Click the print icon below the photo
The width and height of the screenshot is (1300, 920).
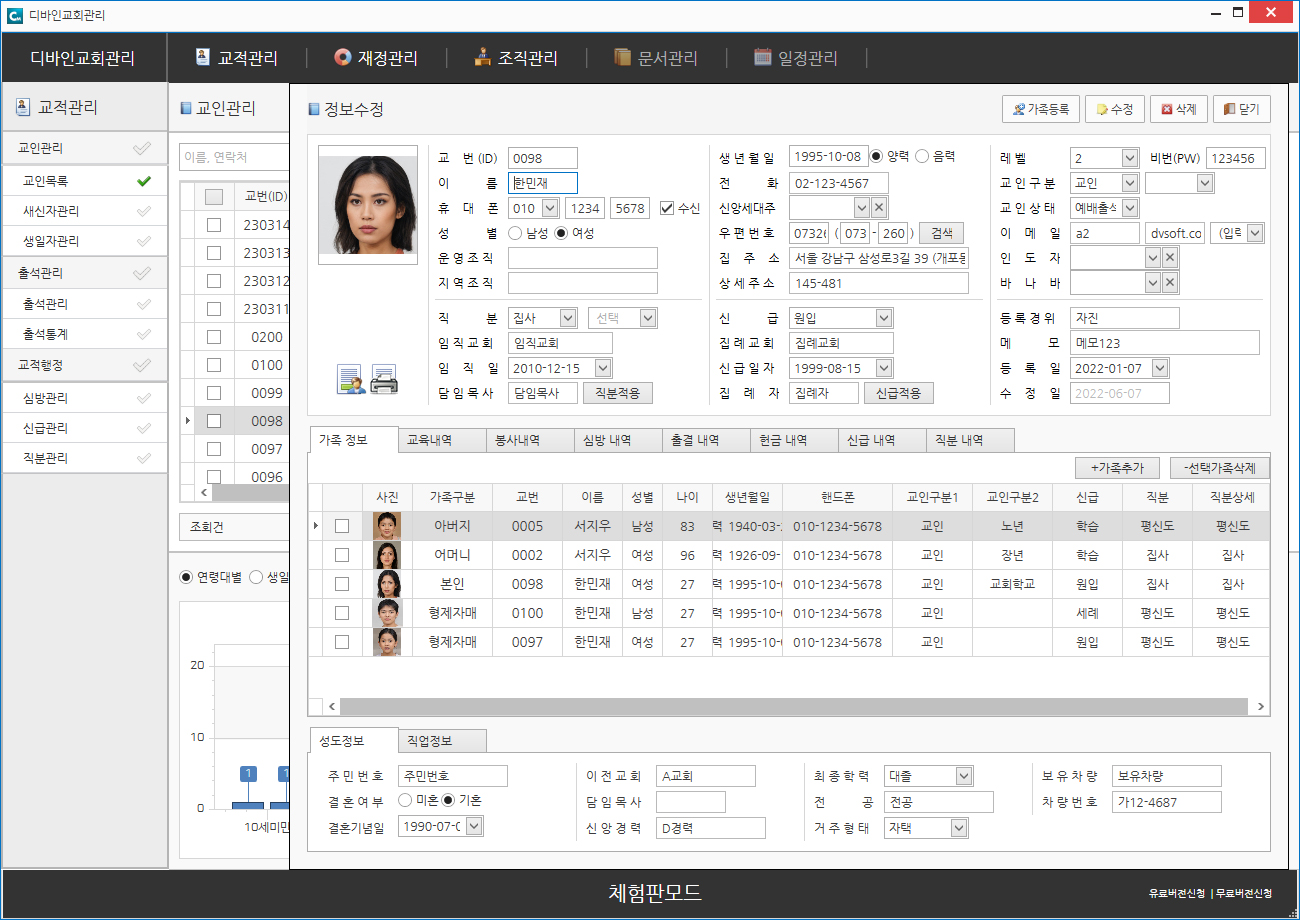click(x=384, y=380)
